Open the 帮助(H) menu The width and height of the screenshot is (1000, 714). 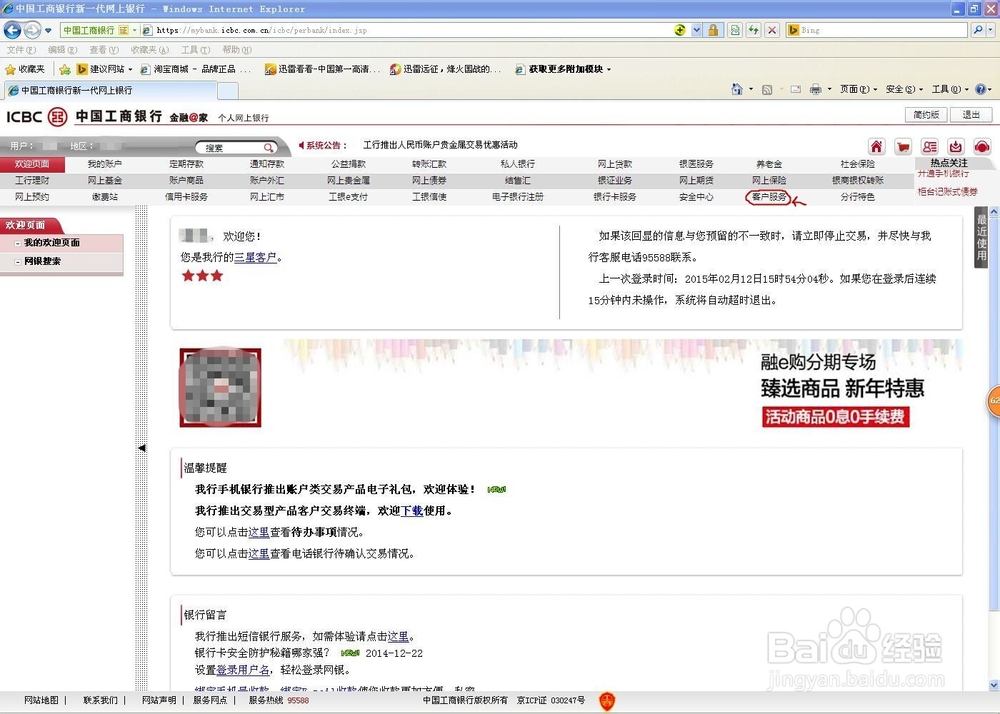pos(237,50)
